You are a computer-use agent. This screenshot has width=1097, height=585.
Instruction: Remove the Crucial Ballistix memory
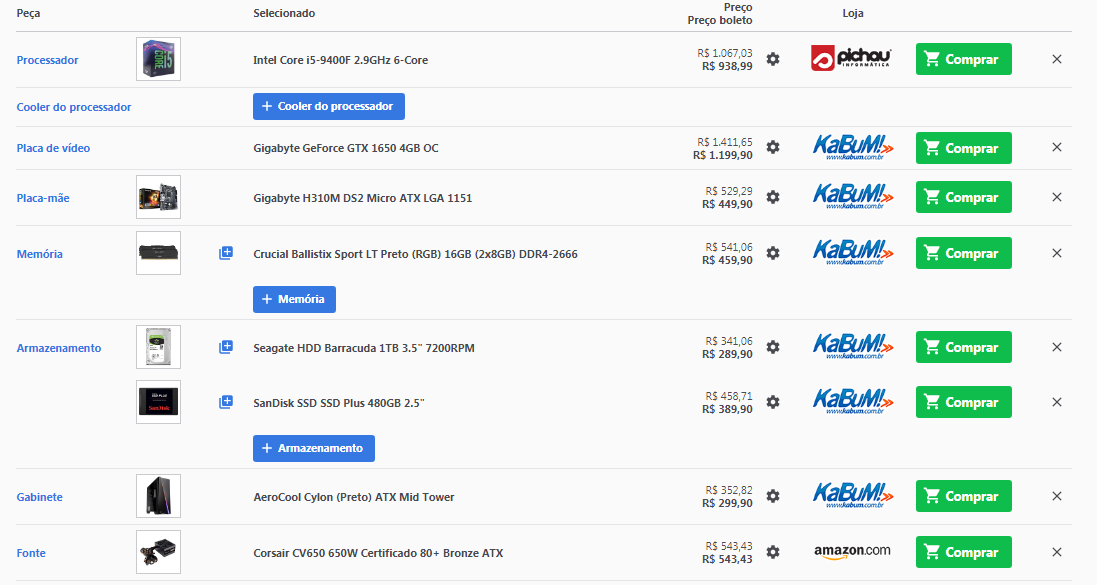tap(1056, 253)
